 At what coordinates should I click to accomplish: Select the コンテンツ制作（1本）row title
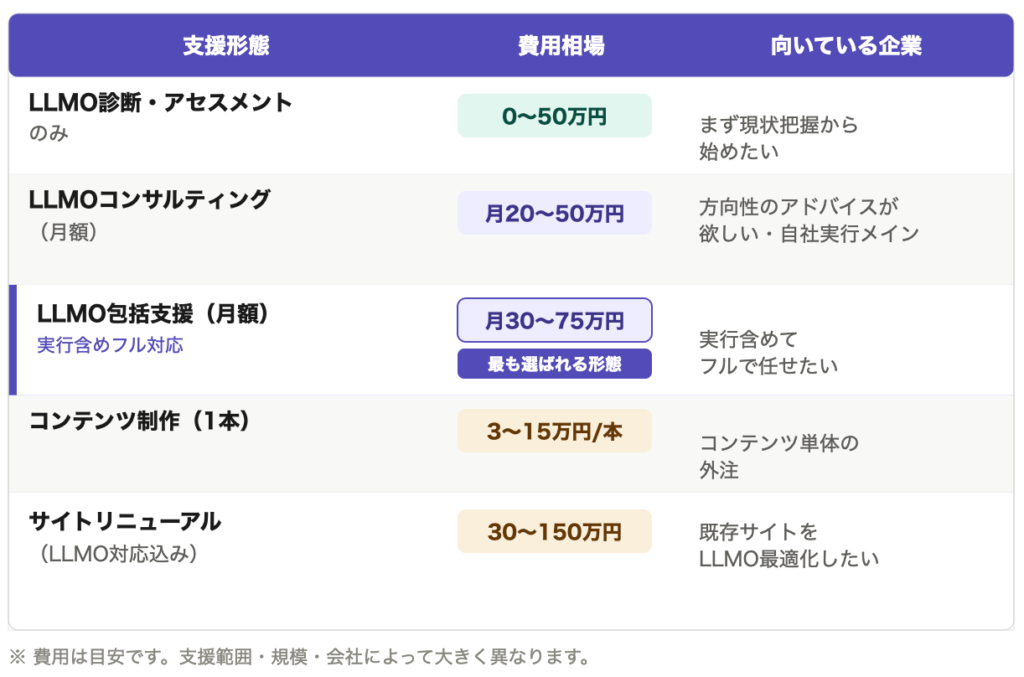(140, 422)
